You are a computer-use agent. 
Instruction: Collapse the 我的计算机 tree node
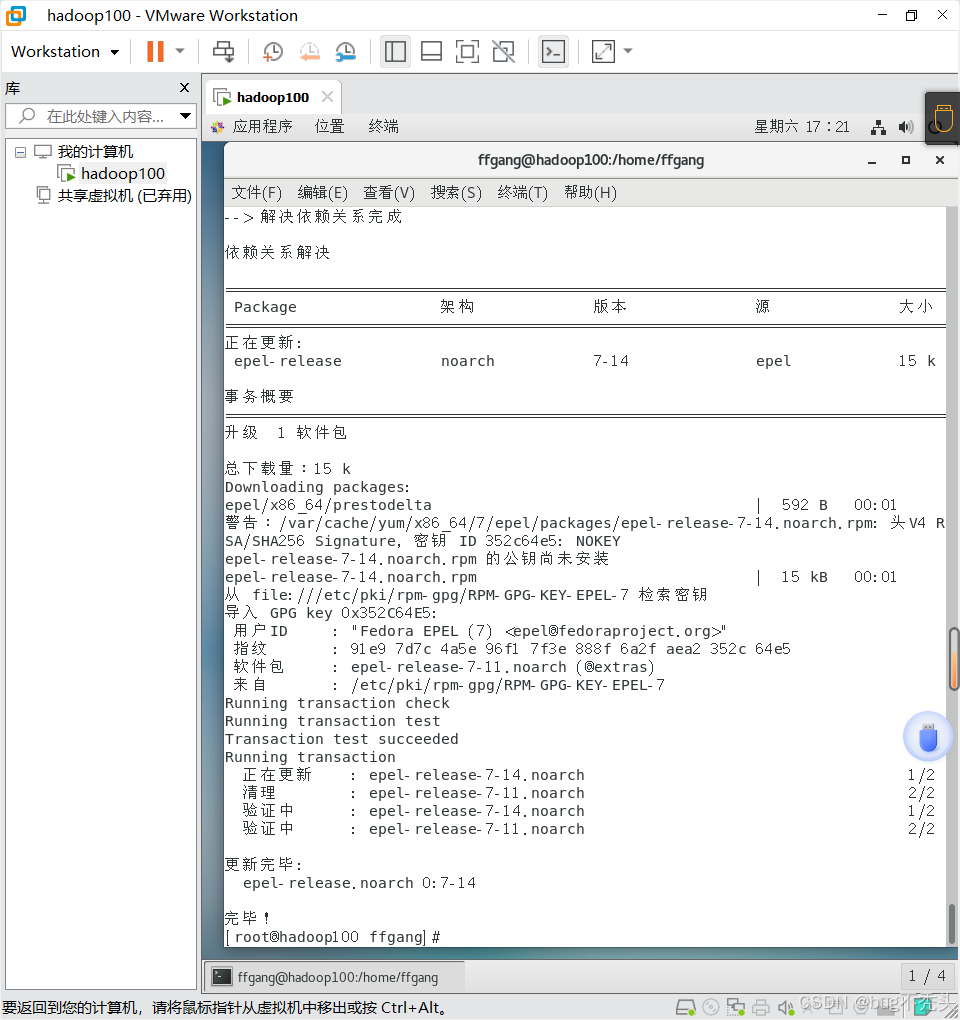tap(20, 152)
